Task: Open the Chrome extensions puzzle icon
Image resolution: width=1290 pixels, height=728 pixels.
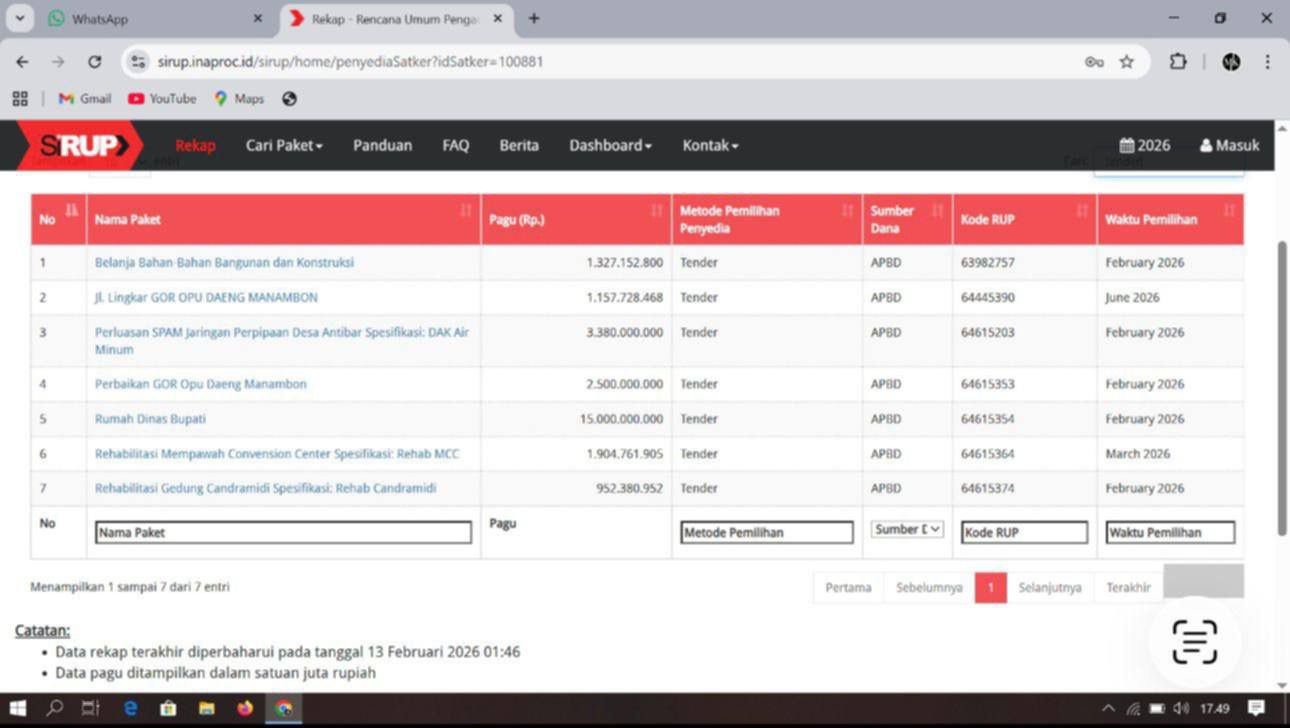Action: click(1178, 62)
